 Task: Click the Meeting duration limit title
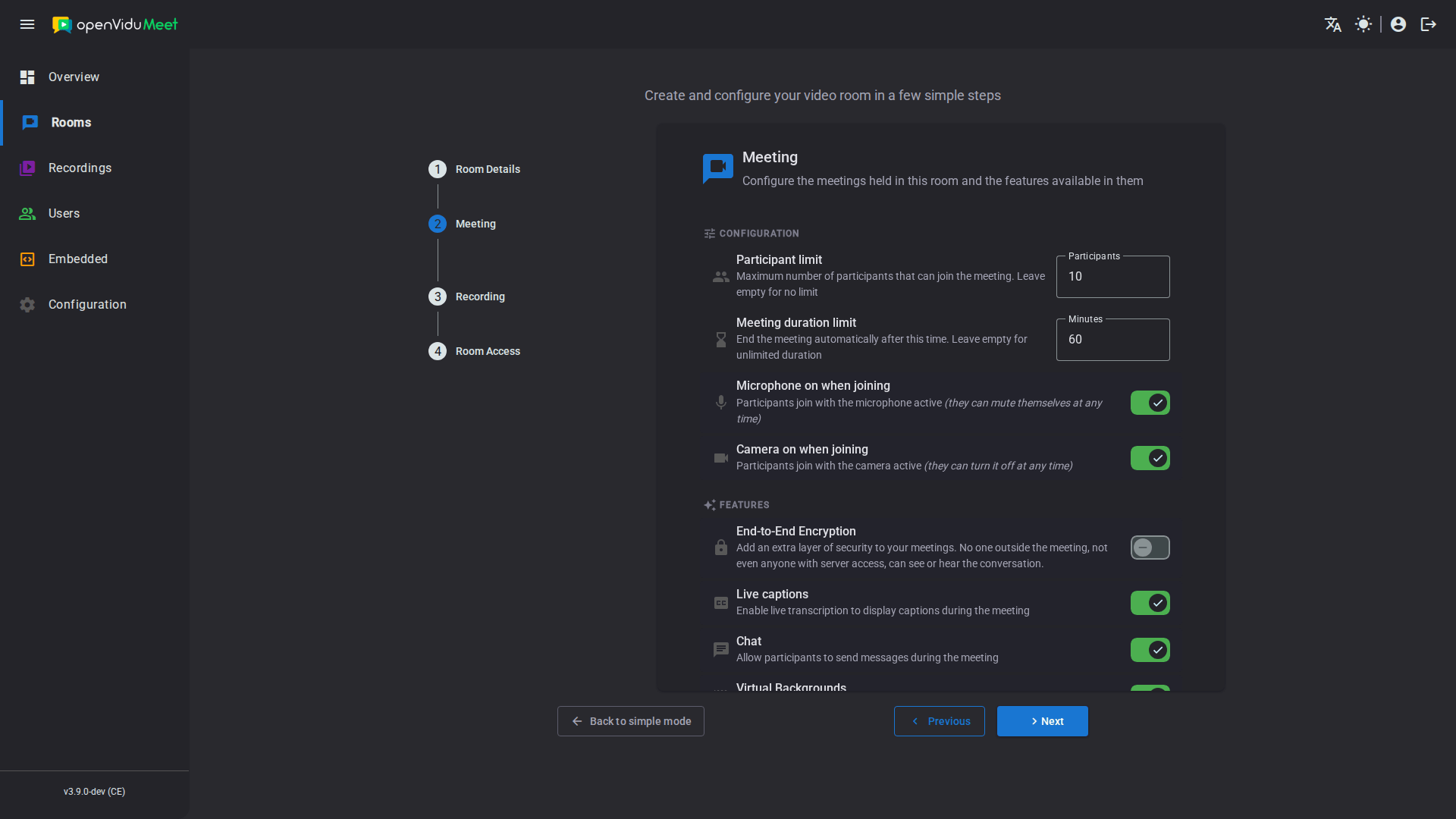click(x=796, y=323)
